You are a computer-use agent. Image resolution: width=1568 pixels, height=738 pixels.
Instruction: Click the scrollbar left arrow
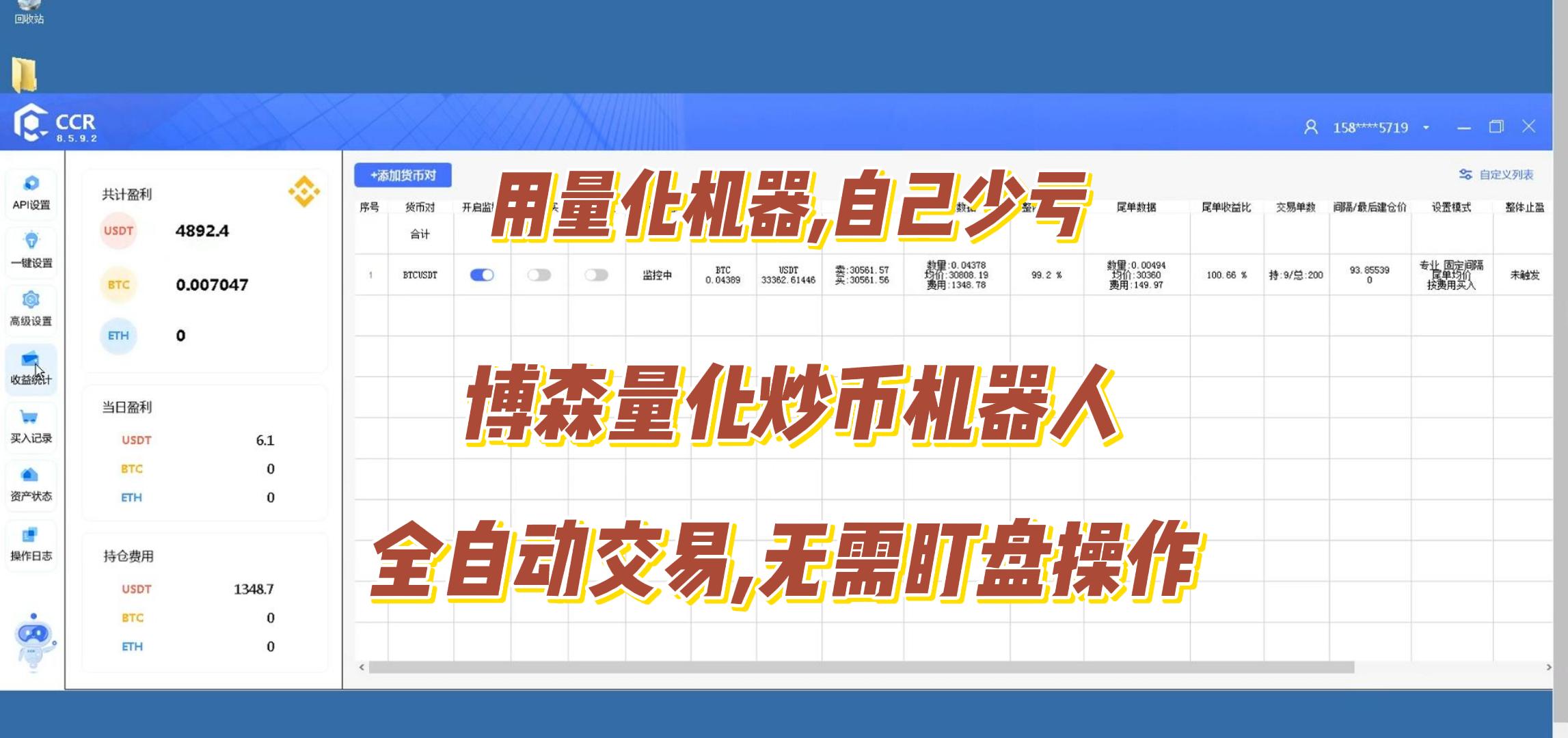pos(362,667)
